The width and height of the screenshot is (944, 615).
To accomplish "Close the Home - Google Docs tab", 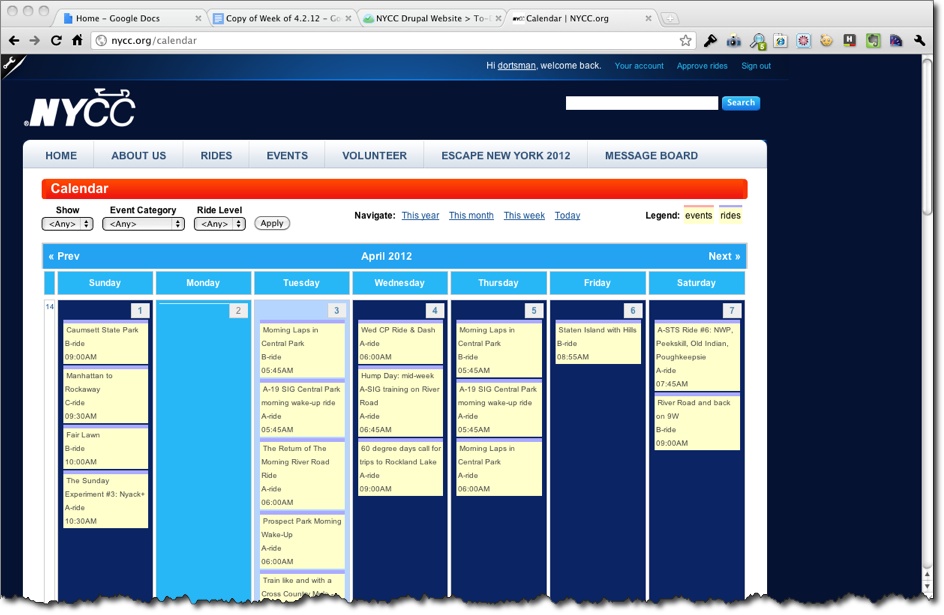I will point(198,19).
